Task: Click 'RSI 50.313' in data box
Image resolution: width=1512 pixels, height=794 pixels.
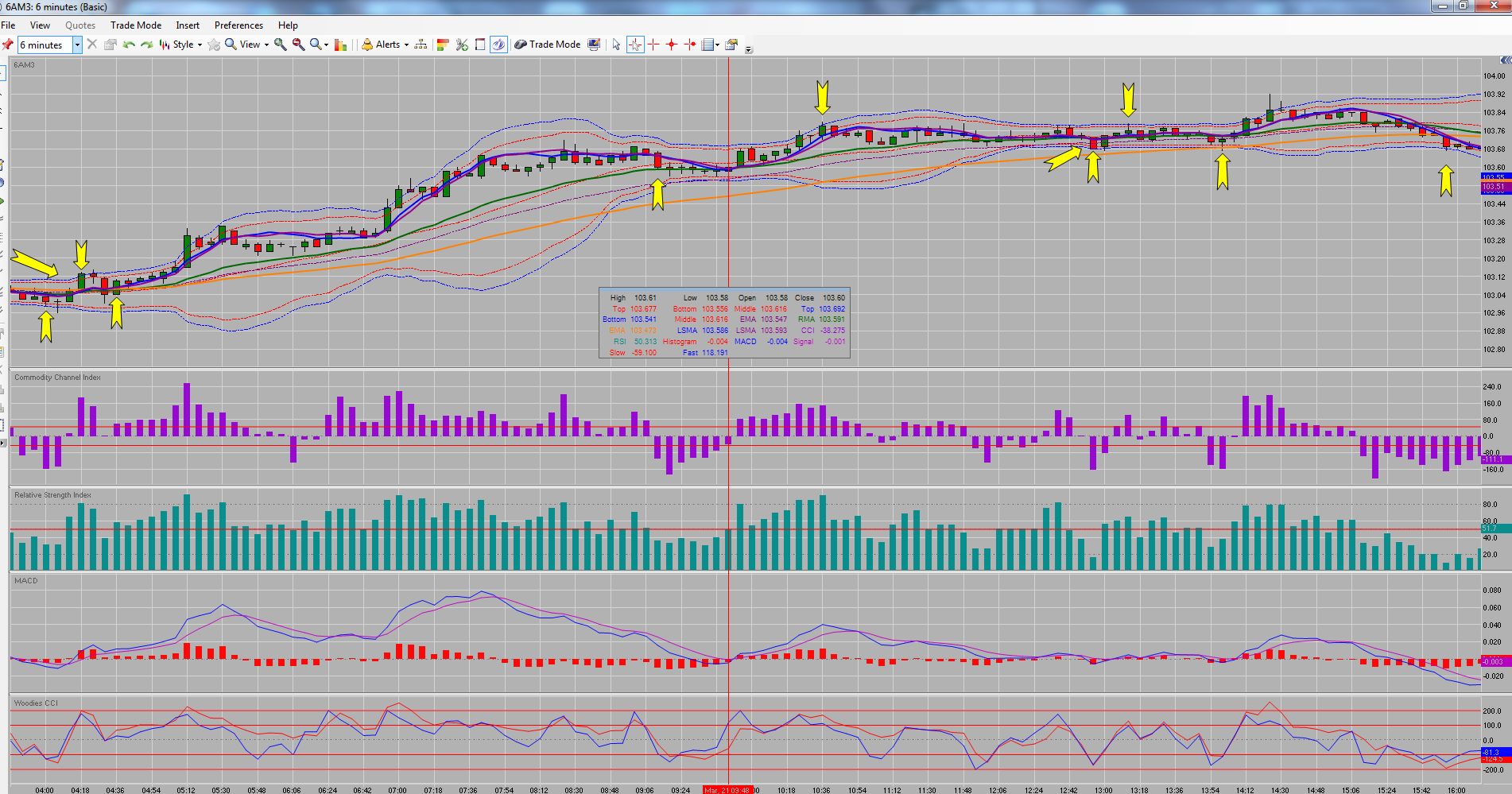Action: point(635,342)
